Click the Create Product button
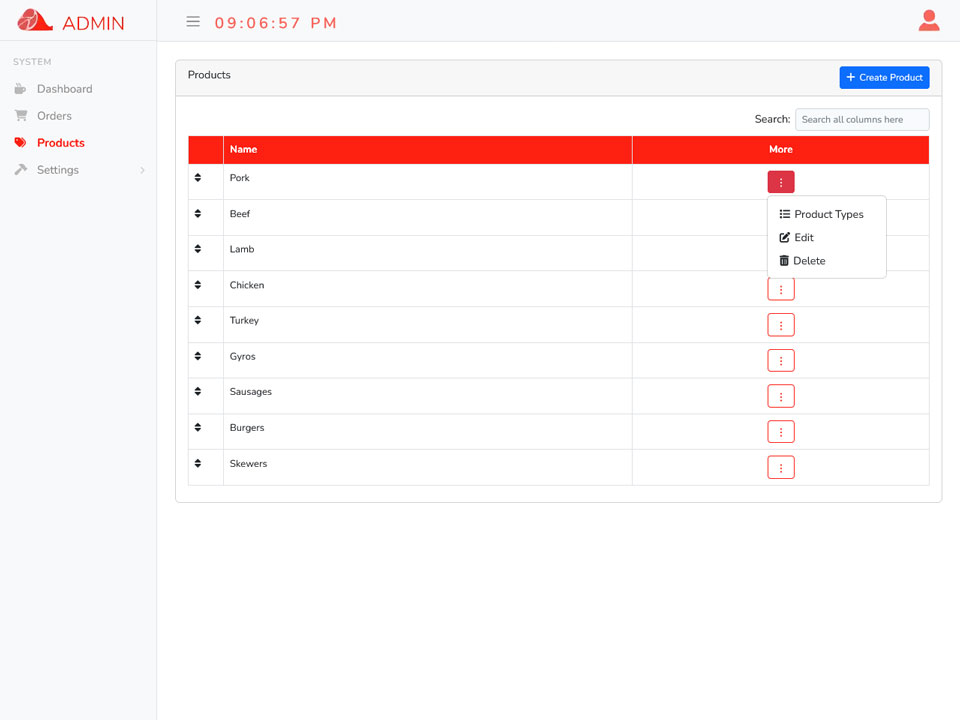The height and width of the screenshot is (720, 960). 884,77
